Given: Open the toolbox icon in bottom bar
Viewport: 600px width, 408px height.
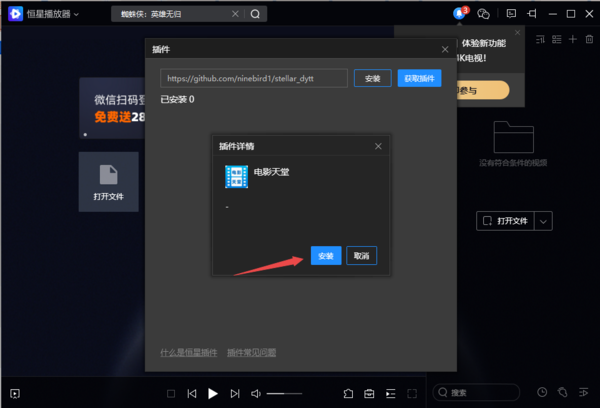Looking at the screenshot, I should click(369, 393).
